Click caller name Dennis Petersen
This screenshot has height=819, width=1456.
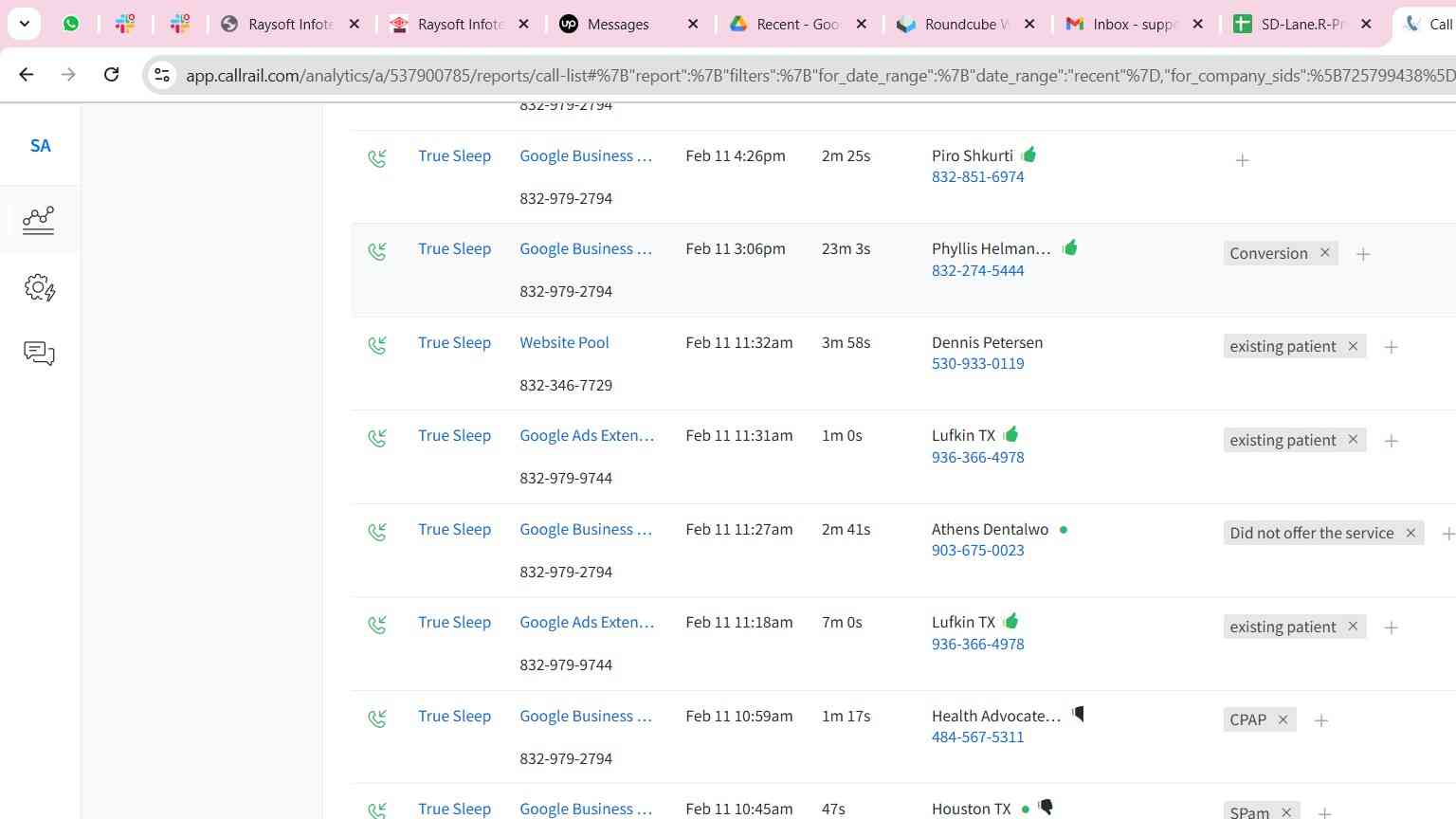point(987,342)
